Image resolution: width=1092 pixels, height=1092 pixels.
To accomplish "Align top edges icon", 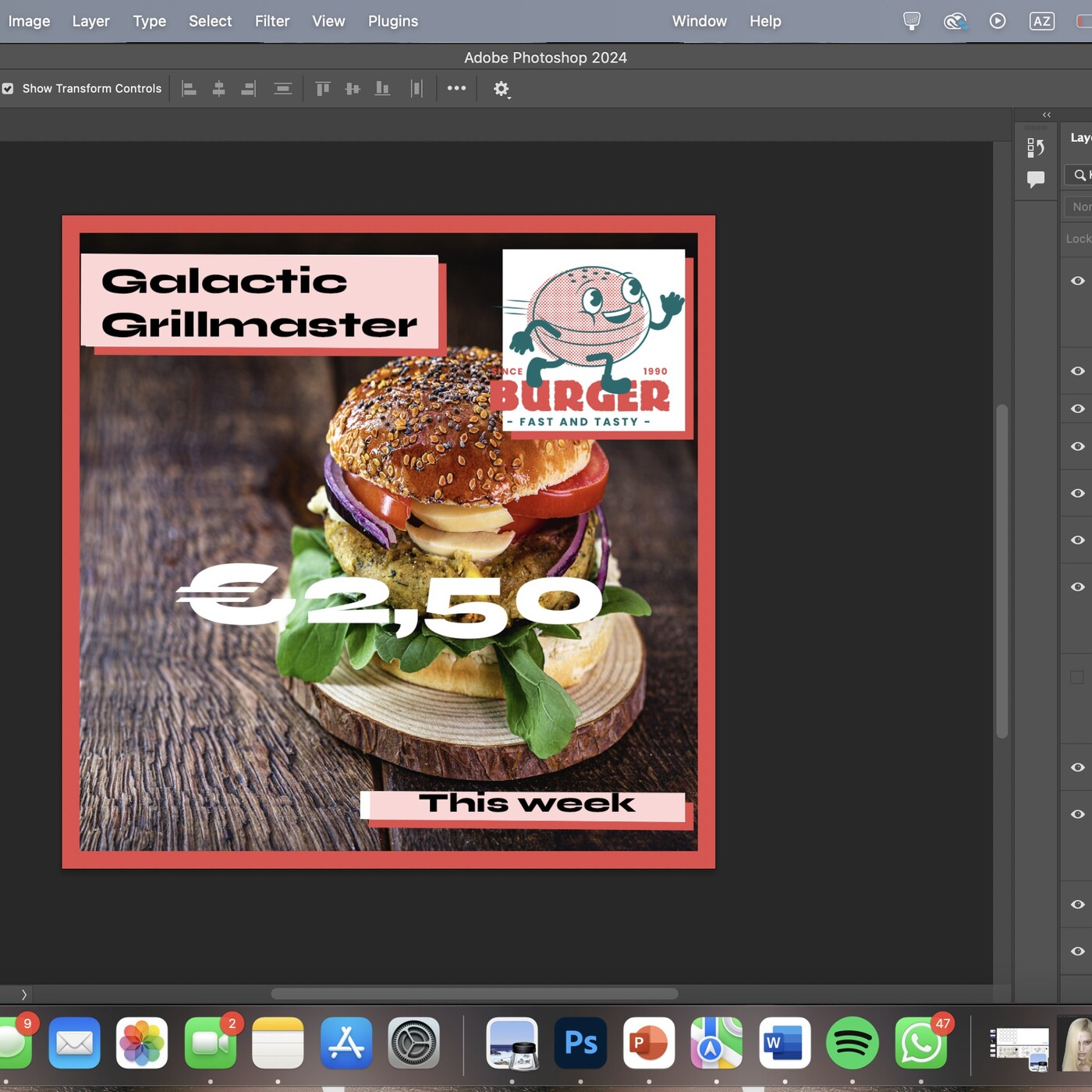I will (x=323, y=89).
